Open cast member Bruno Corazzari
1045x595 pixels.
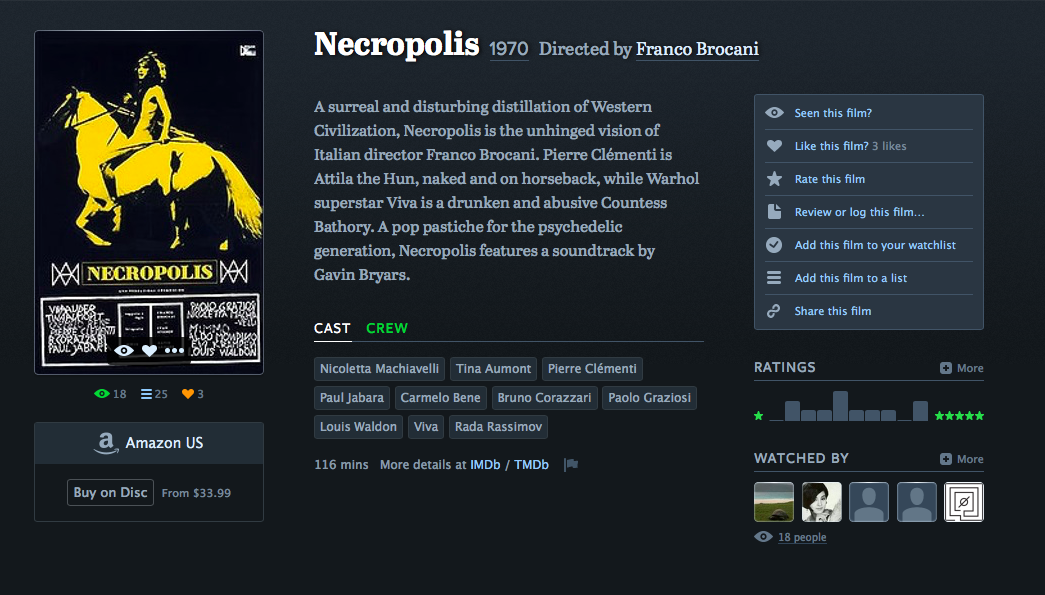click(544, 398)
